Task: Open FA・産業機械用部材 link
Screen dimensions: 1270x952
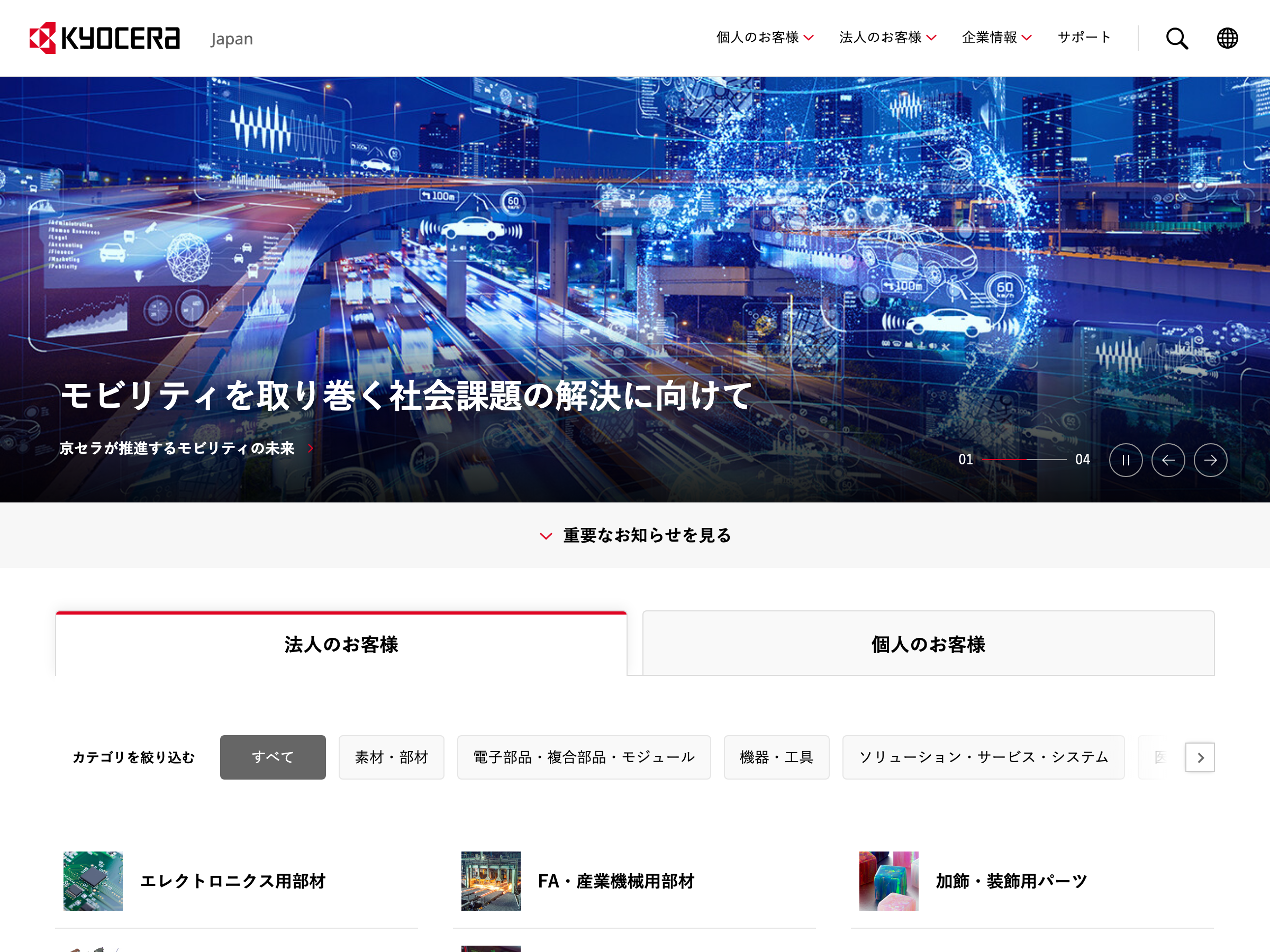Action: (x=616, y=881)
